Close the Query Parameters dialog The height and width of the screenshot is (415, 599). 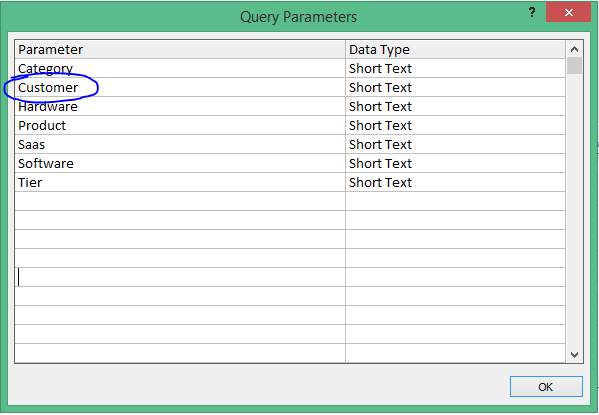[568, 13]
